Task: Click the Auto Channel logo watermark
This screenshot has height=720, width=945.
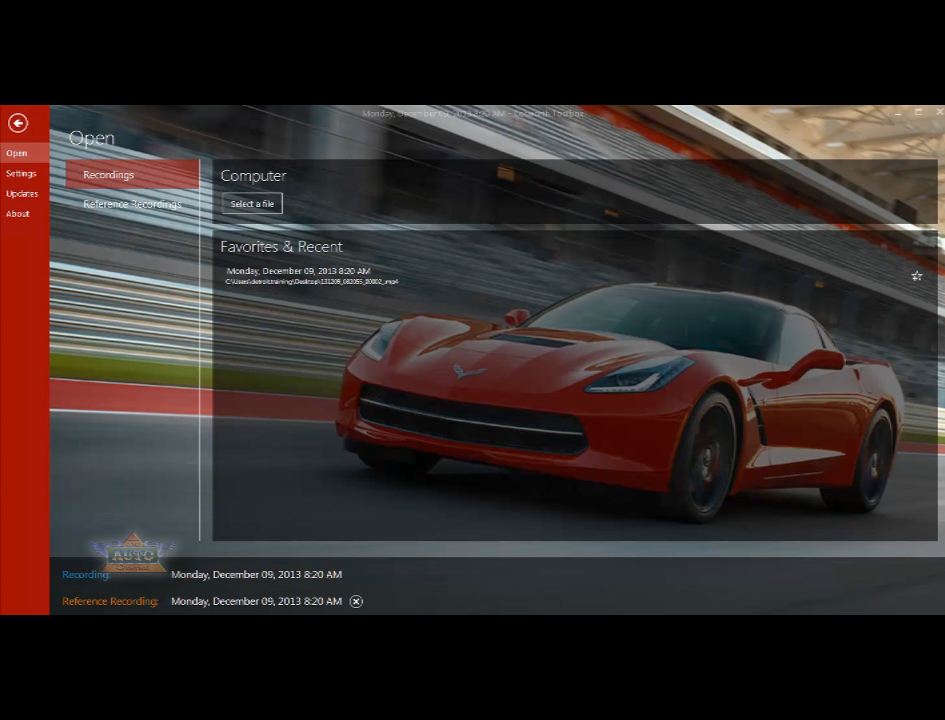Action: click(132, 552)
